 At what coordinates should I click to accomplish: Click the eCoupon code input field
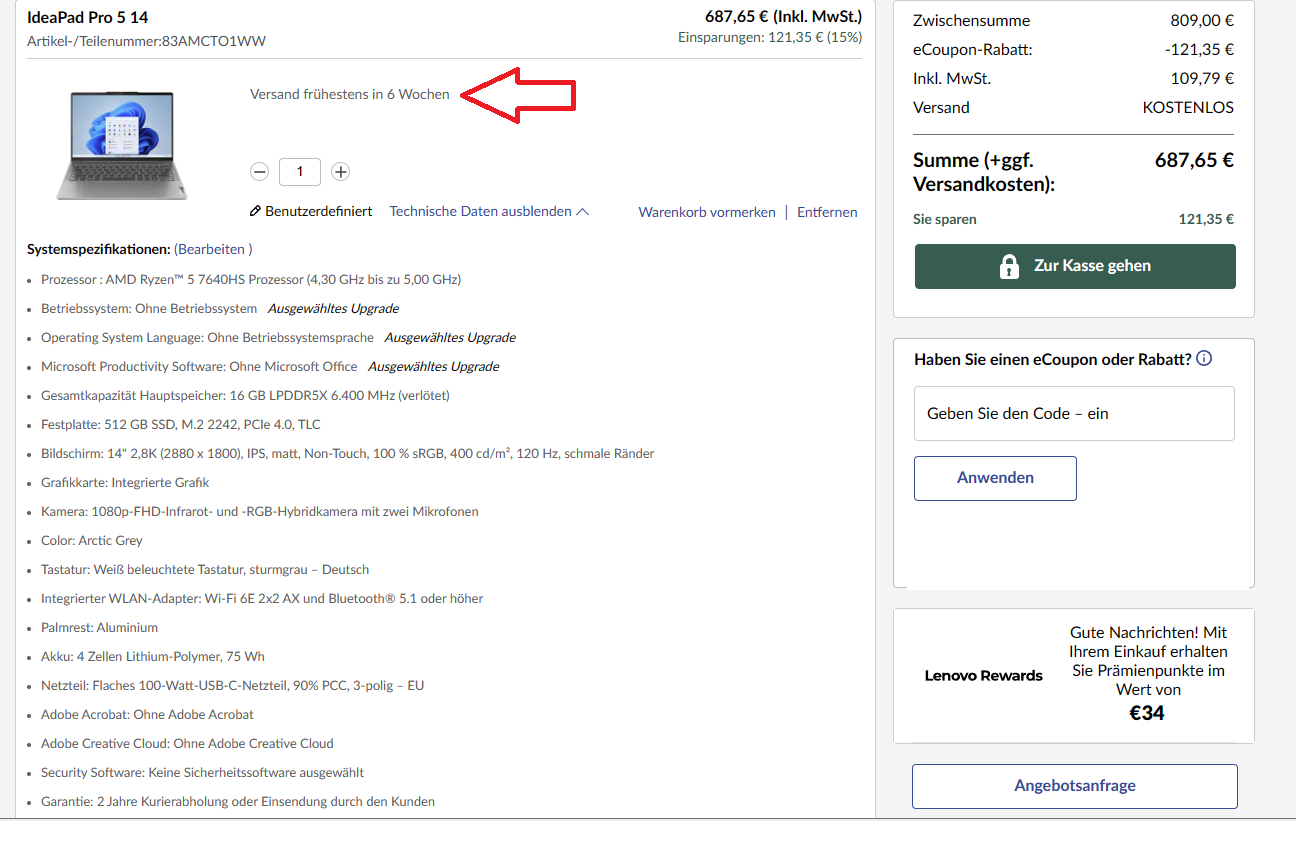pyautogui.click(x=1074, y=413)
